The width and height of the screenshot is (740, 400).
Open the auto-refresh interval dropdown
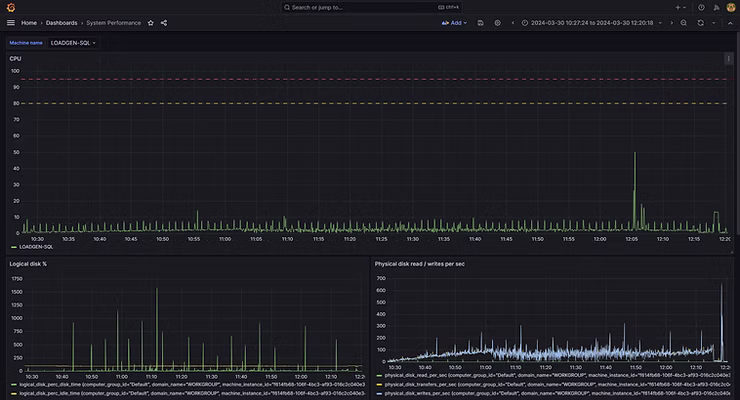click(x=714, y=23)
